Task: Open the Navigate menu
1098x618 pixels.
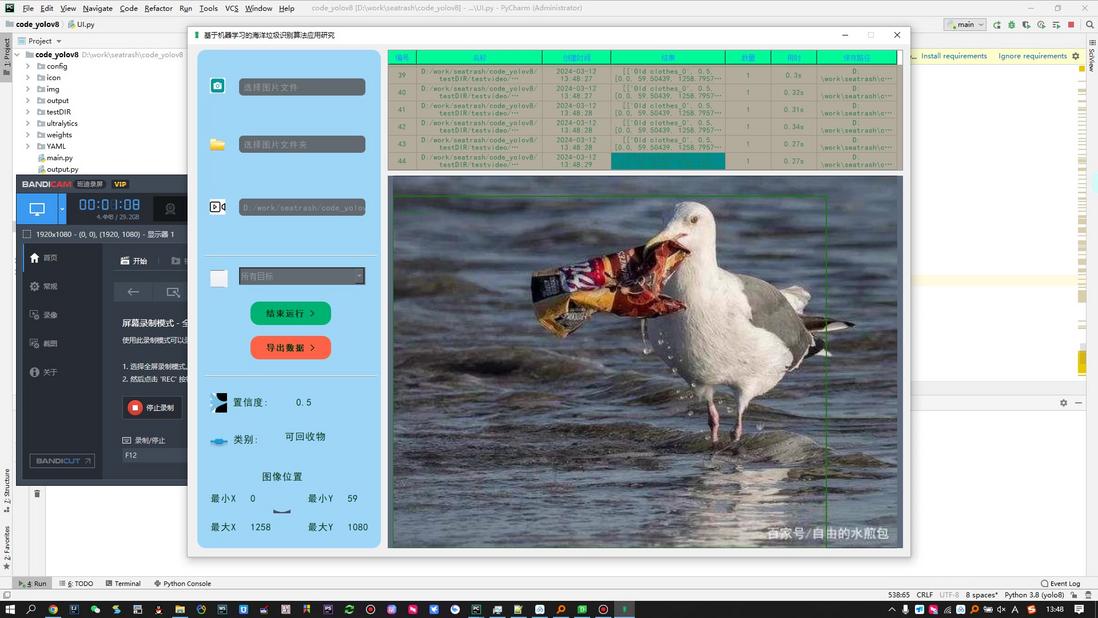Action: tap(97, 8)
